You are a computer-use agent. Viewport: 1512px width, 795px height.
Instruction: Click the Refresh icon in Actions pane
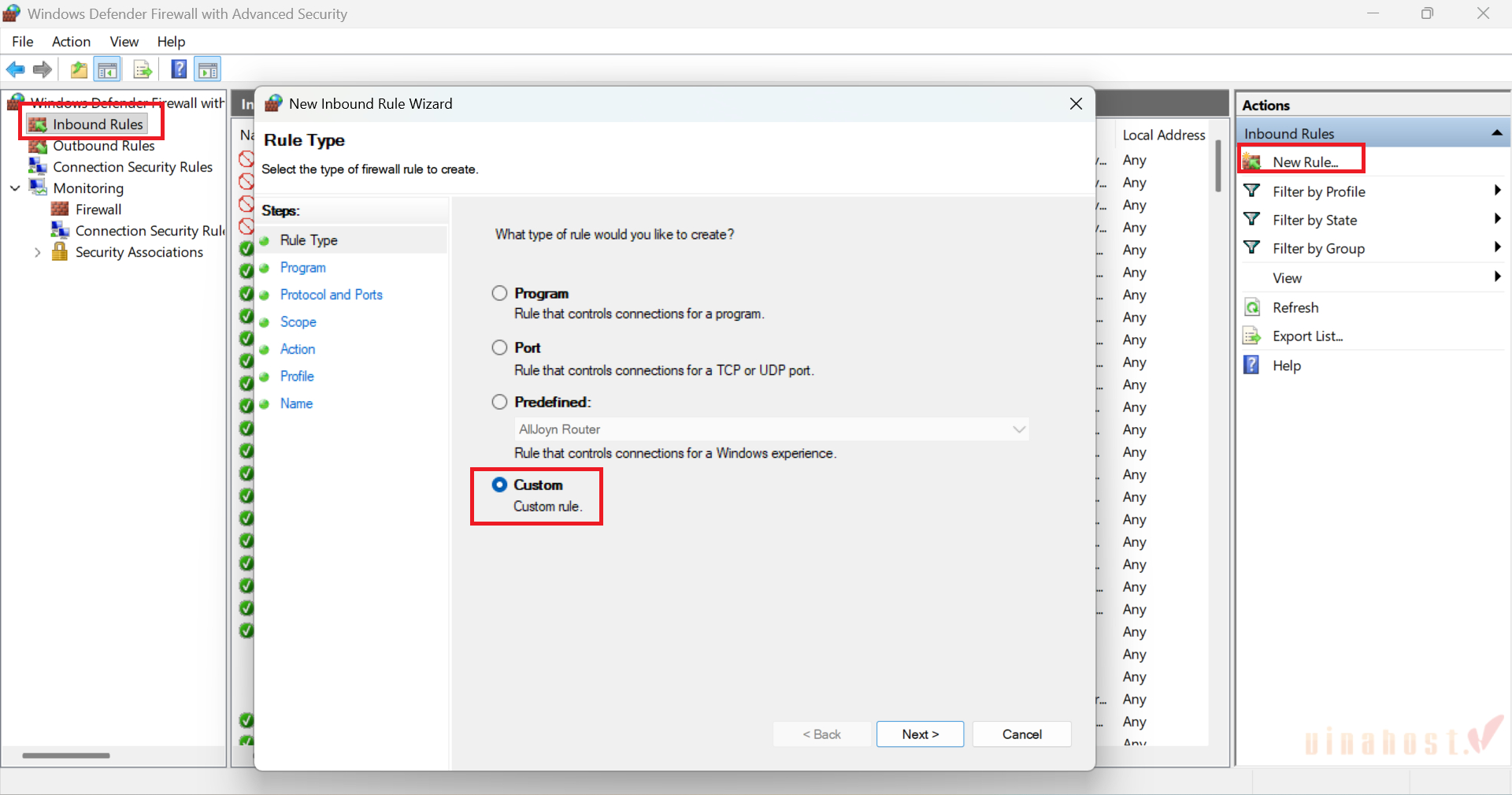coord(1252,307)
